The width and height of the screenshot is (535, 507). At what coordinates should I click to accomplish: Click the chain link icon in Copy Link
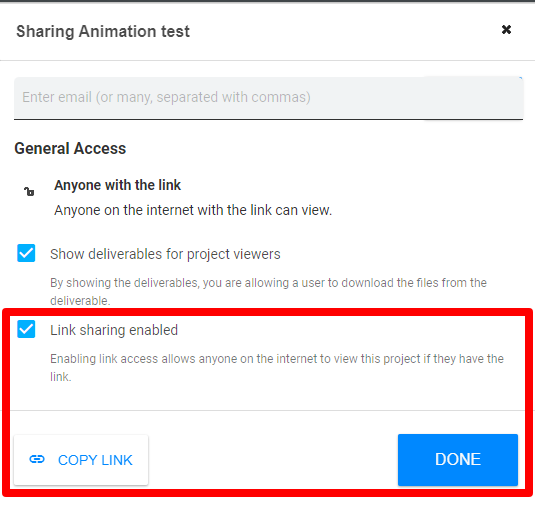[37, 459]
